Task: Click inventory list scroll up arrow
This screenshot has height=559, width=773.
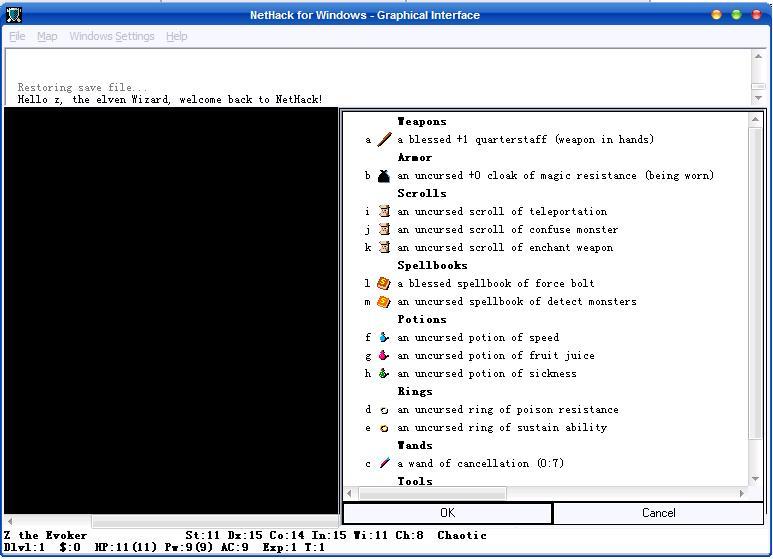Action: click(755, 119)
